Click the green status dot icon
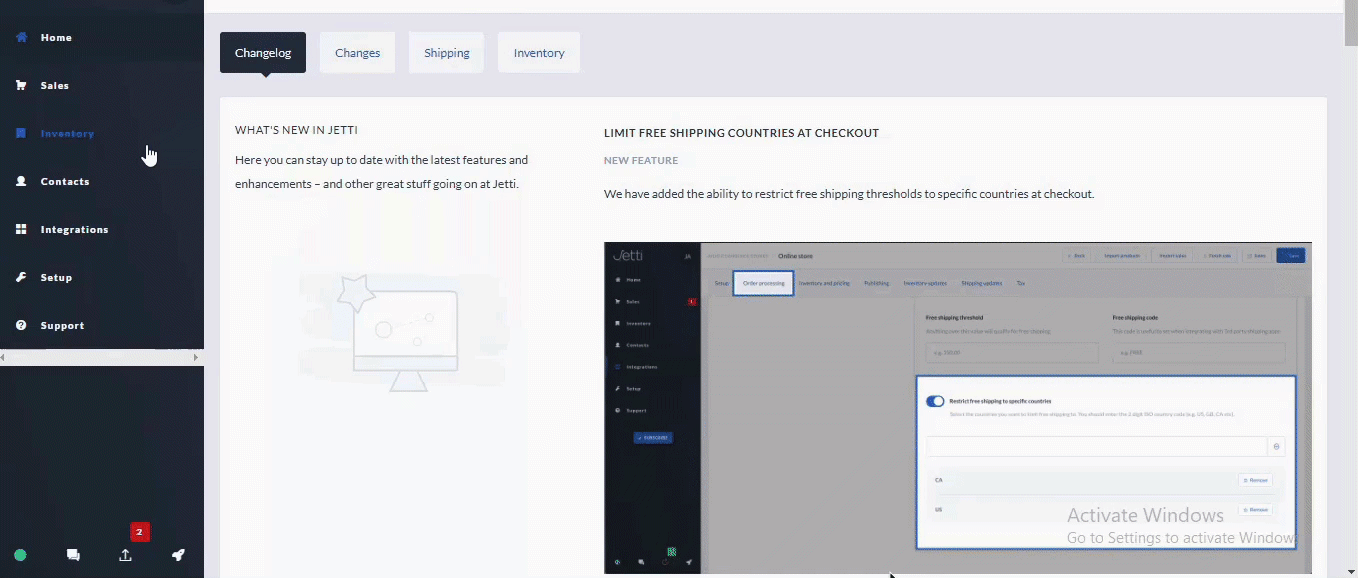This screenshot has width=1358, height=578. point(20,555)
